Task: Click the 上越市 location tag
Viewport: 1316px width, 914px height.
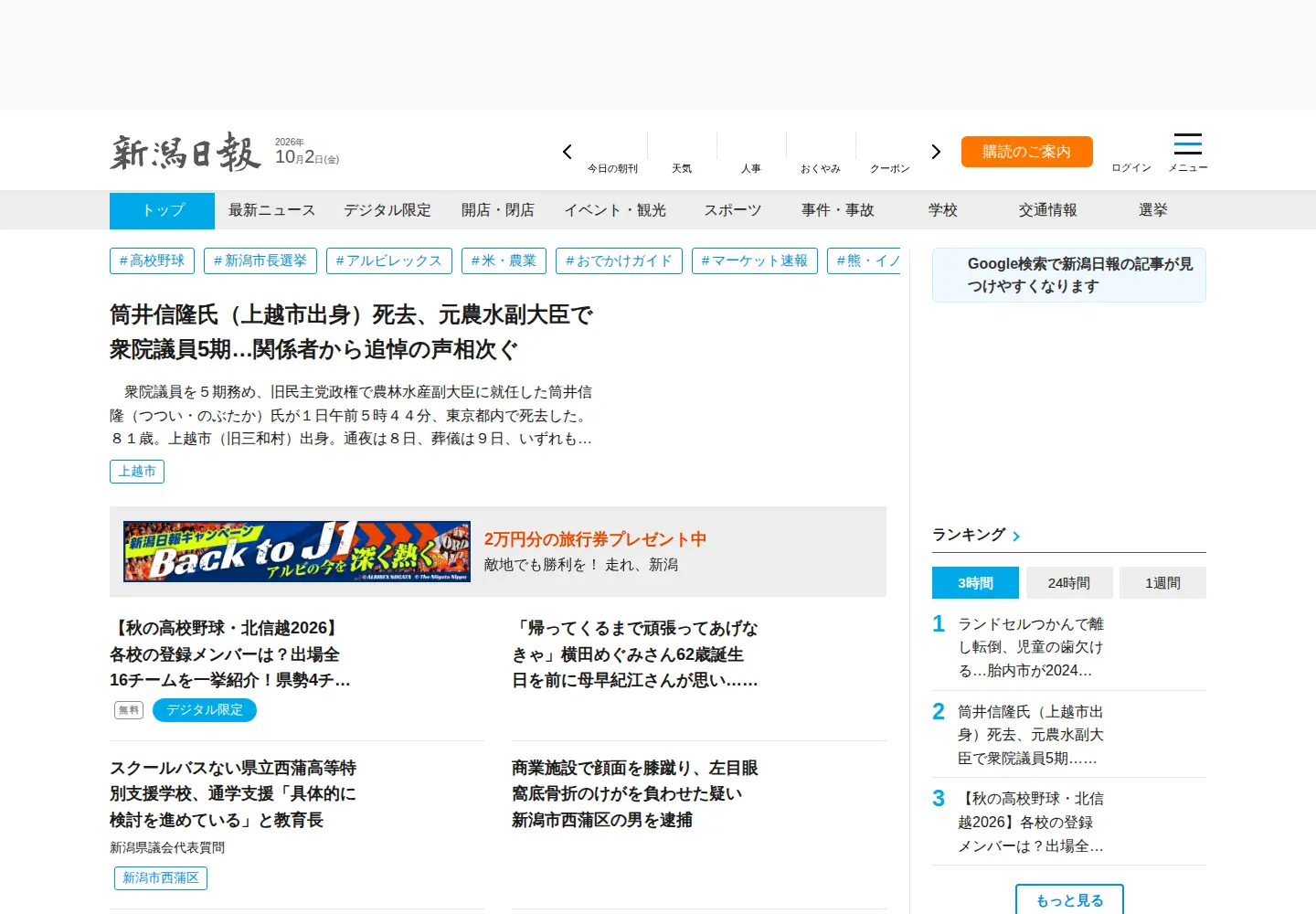Action: tap(137, 472)
